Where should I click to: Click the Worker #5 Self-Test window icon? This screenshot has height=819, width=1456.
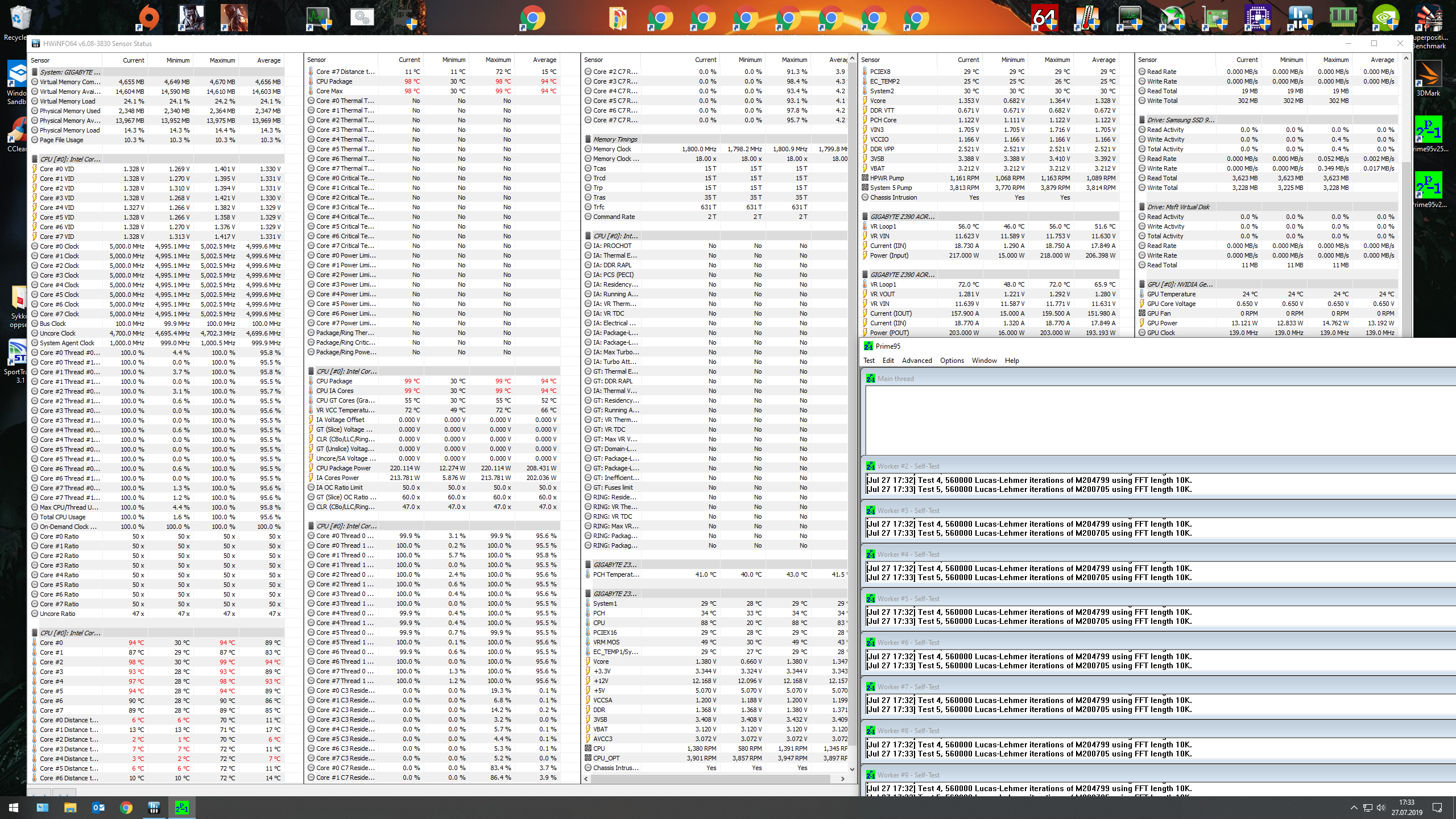click(871, 598)
